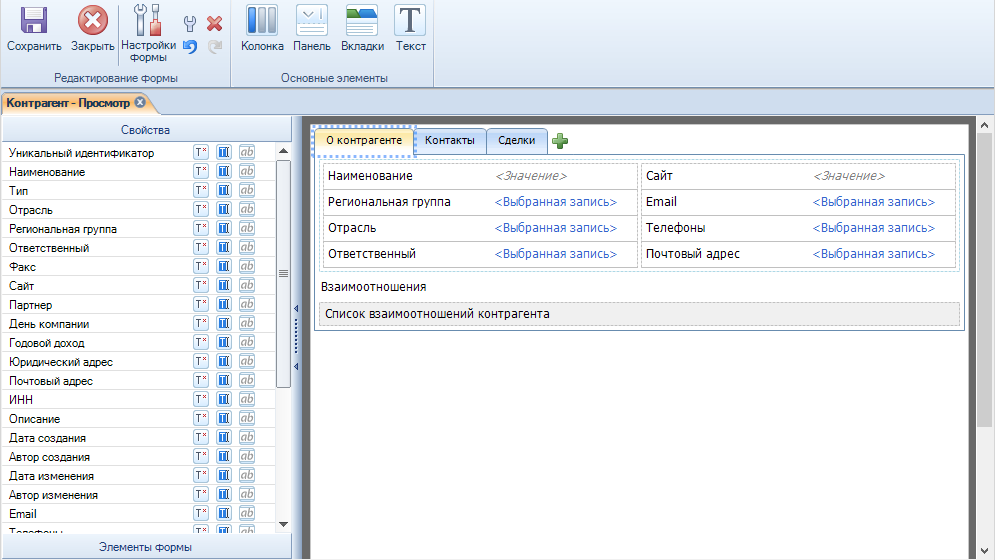
Task: Select Сайт <Значение> placeholder on form
Action: pyautogui.click(x=849, y=176)
